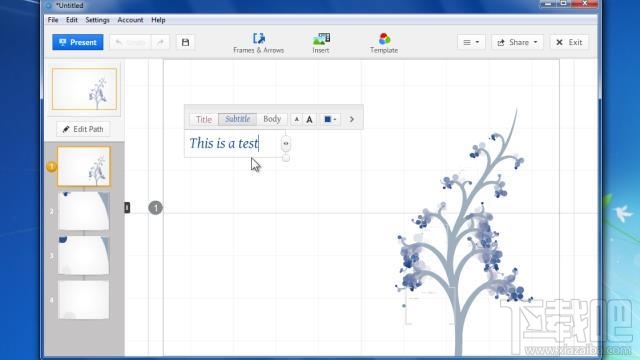The image size is (640, 360).
Task: Open the Template chooser
Action: pyautogui.click(x=384, y=43)
